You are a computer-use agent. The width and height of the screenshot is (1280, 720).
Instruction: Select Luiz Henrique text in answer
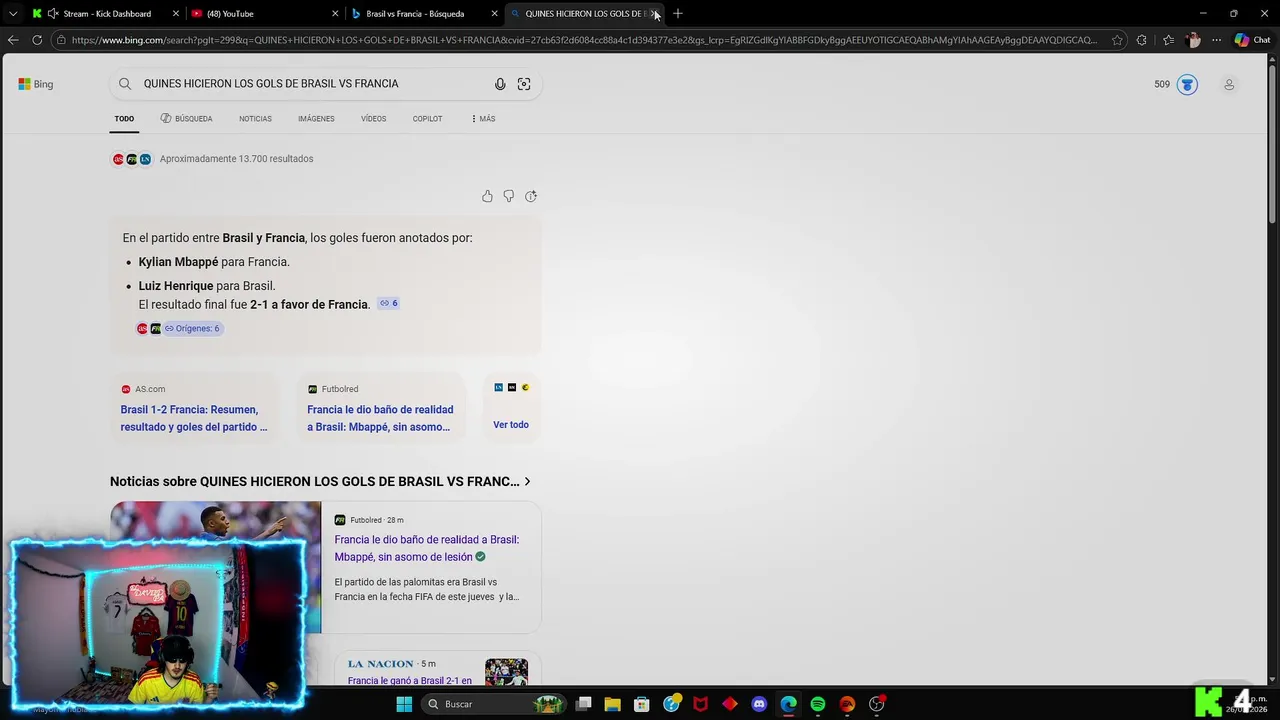tap(176, 286)
